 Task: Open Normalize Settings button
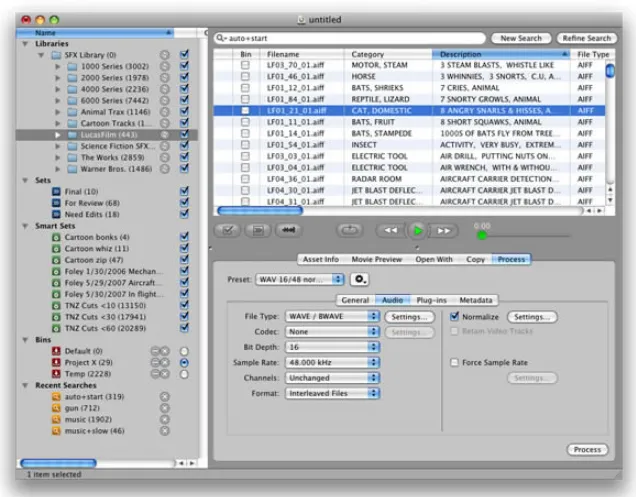coord(532,317)
